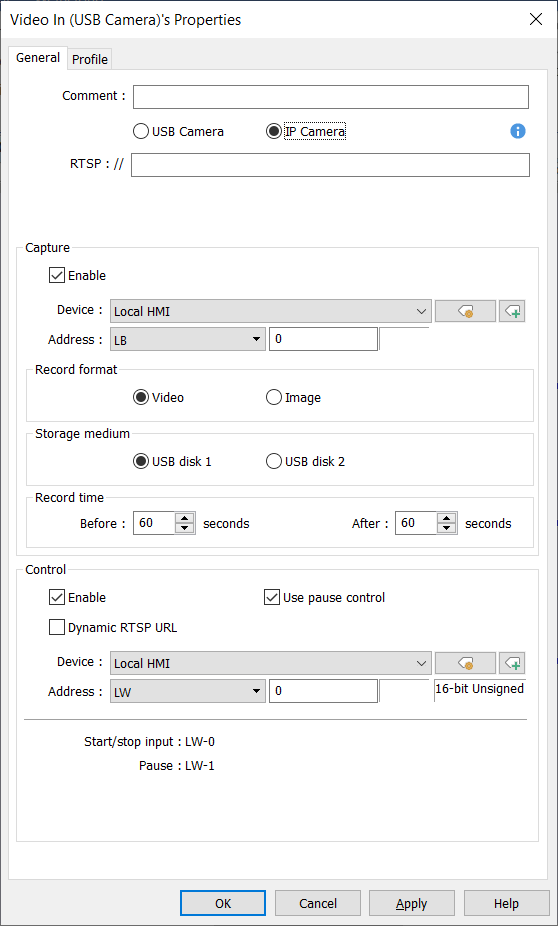The width and height of the screenshot is (558, 926).
Task: Switch to the Profile tab
Action: coord(90,60)
